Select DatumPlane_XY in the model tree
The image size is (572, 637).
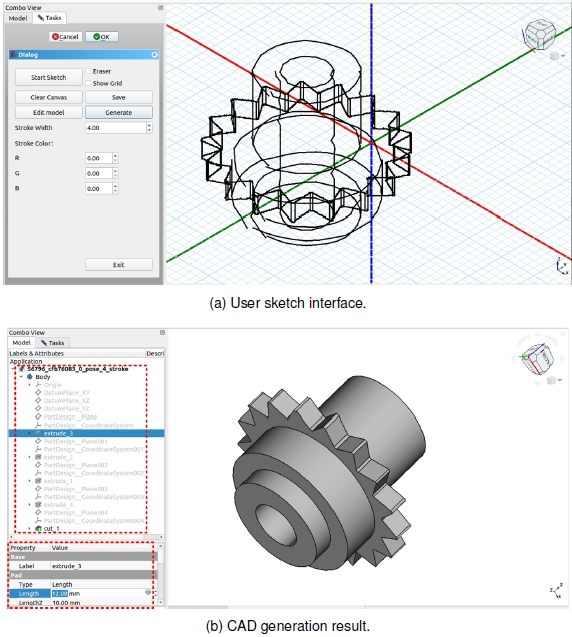pyautogui.click(x=62, y=393)
